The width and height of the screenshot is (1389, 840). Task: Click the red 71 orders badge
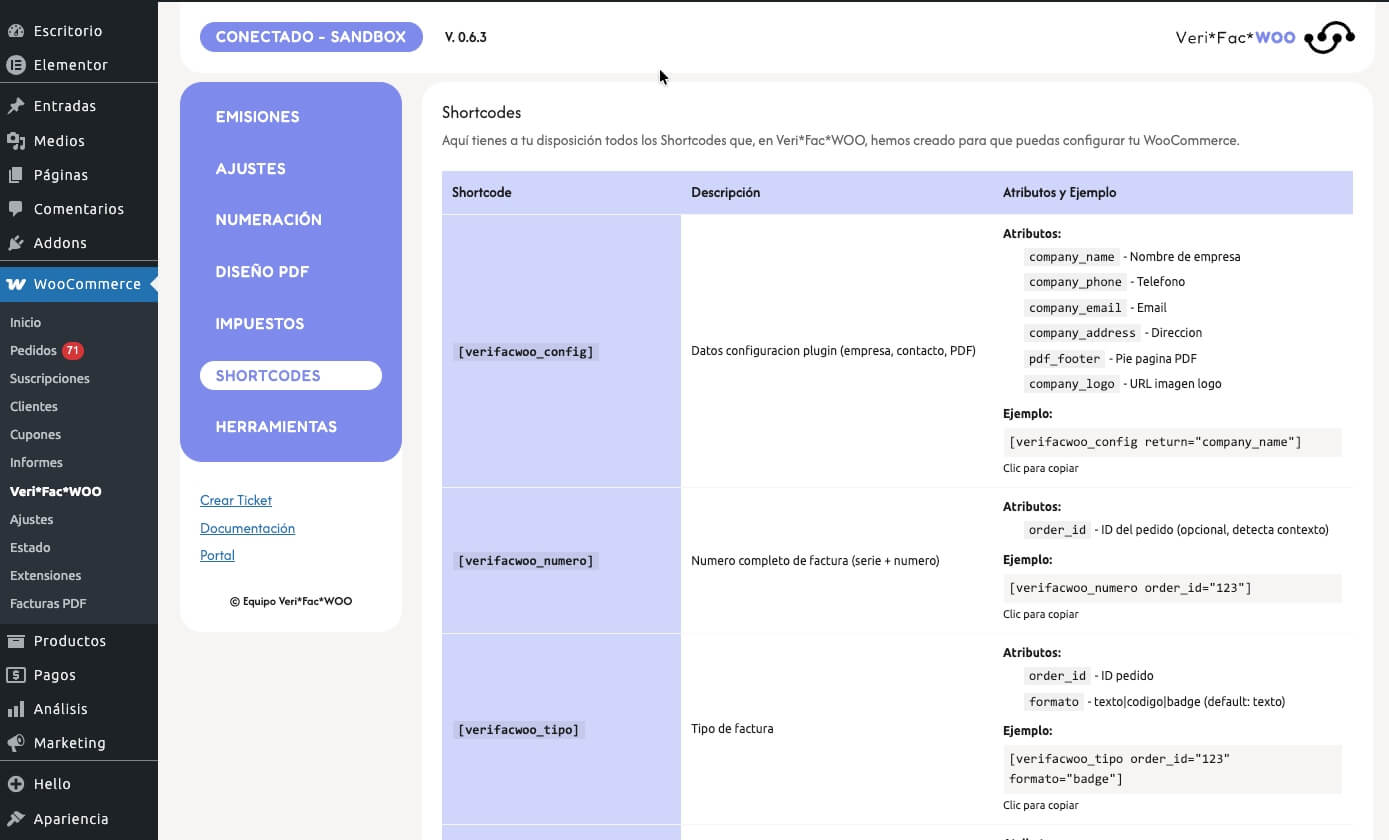point(73,351)
